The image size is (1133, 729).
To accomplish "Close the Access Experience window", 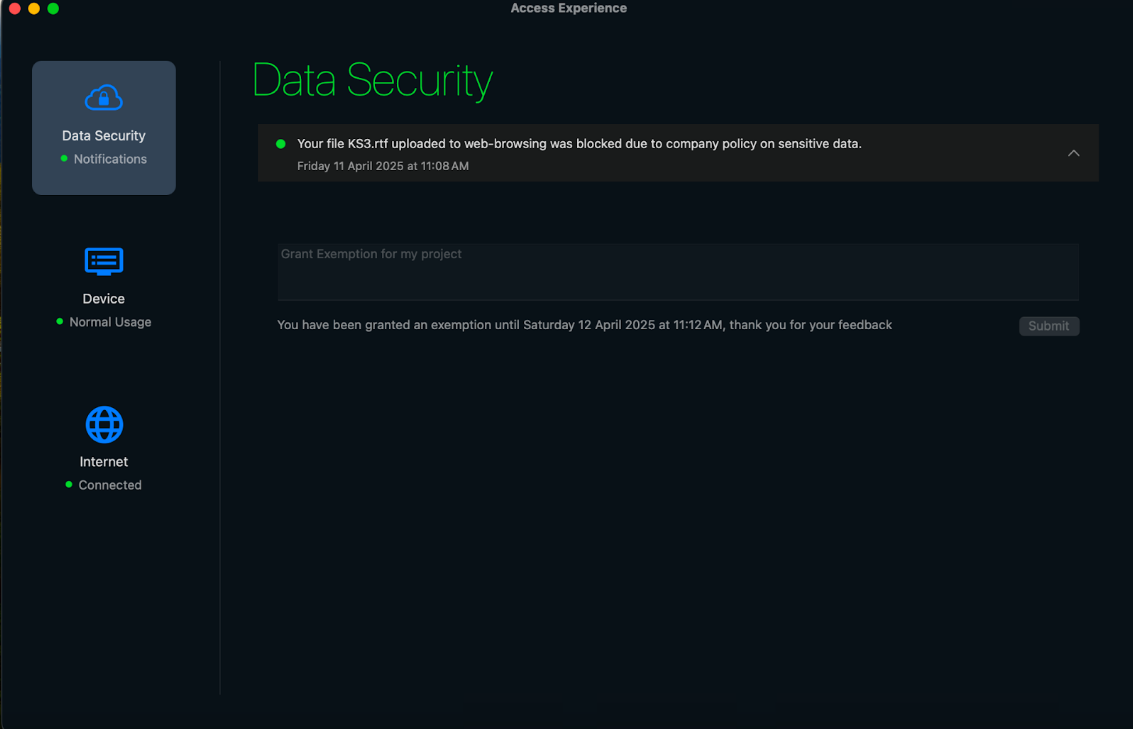I will (x=14, y=8).
